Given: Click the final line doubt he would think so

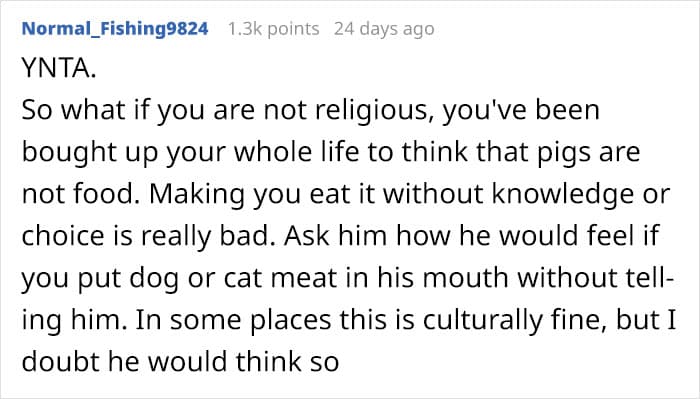Looking at the screenshot, I should 180,362.
